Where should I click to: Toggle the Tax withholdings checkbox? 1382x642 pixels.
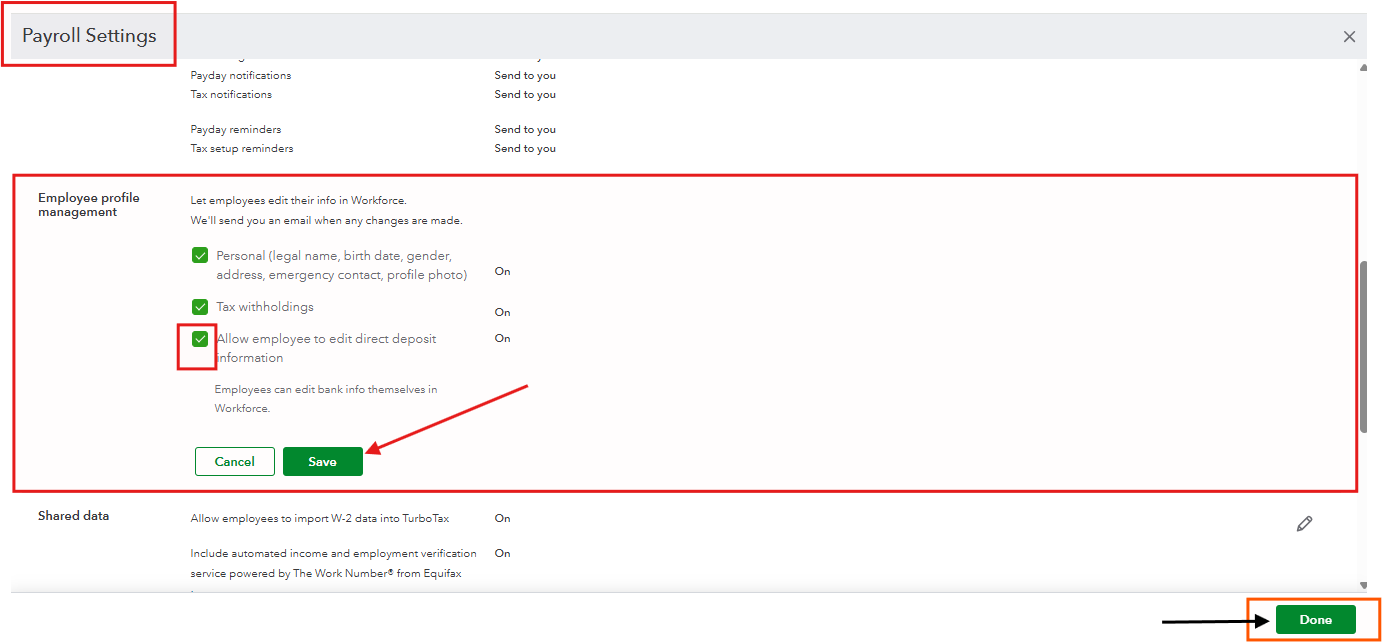[200, 307]
